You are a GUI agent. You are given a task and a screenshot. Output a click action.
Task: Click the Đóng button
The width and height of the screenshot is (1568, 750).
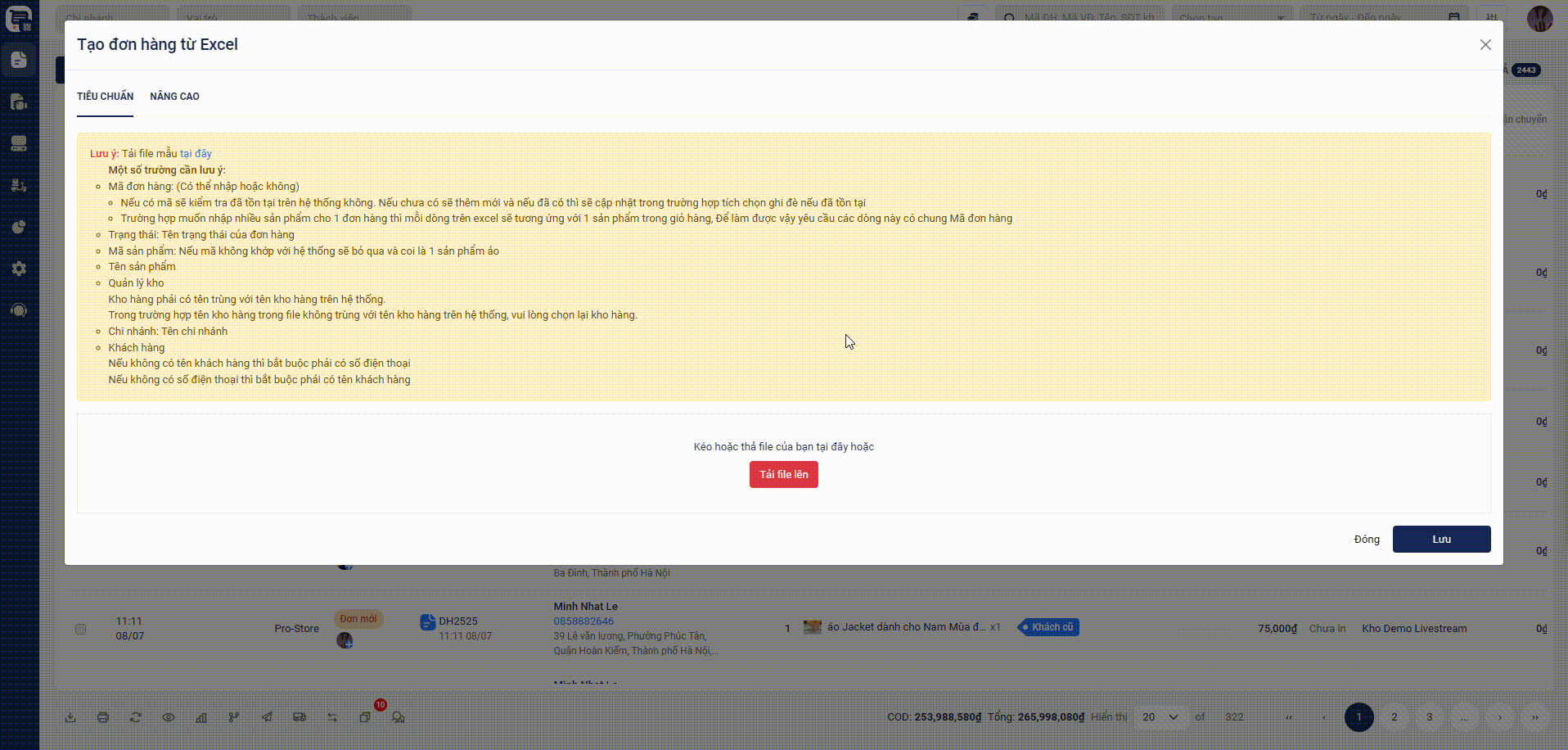click(1366, 540)
